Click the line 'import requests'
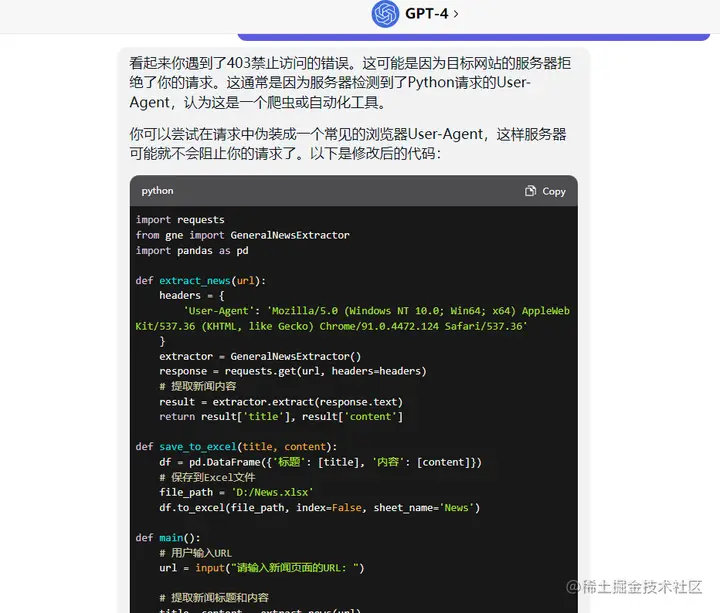 [180, 220]
